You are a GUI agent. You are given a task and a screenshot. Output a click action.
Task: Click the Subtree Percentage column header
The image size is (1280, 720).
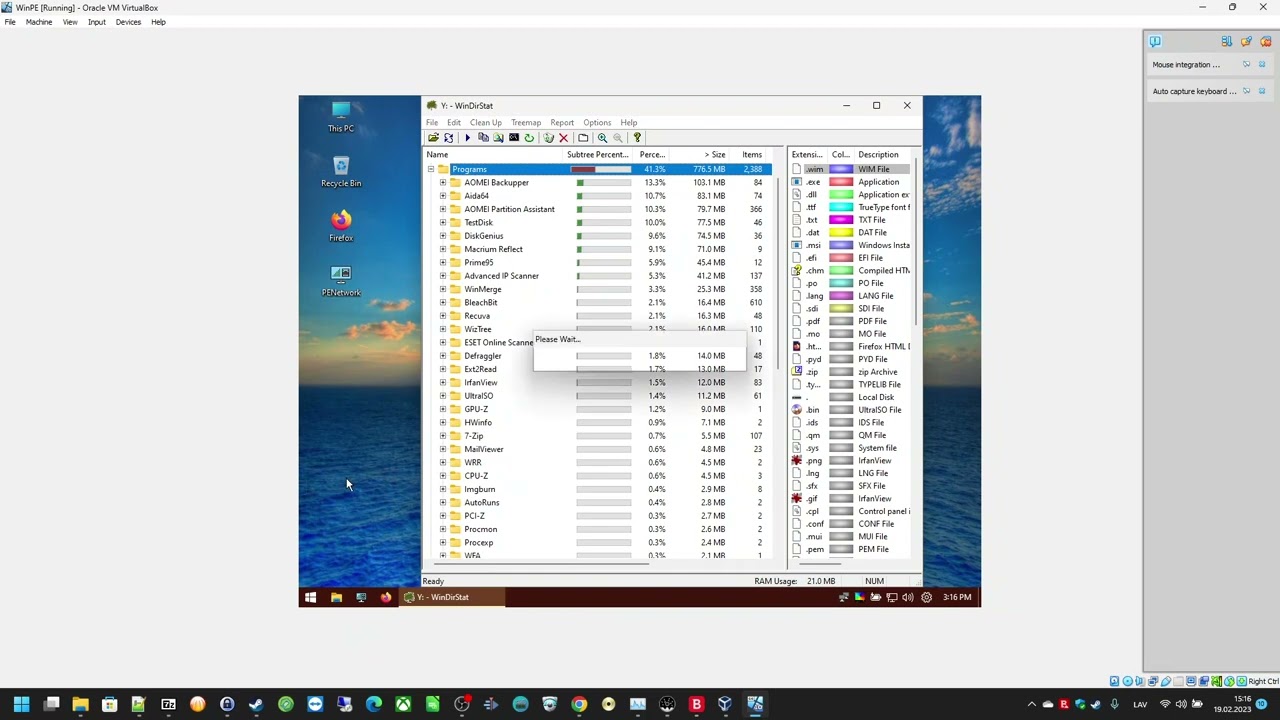tap(600, 155)
